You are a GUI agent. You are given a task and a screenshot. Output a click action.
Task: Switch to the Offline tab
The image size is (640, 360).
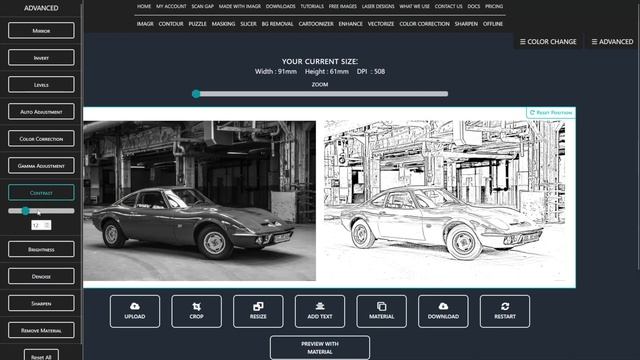point(493,24)
